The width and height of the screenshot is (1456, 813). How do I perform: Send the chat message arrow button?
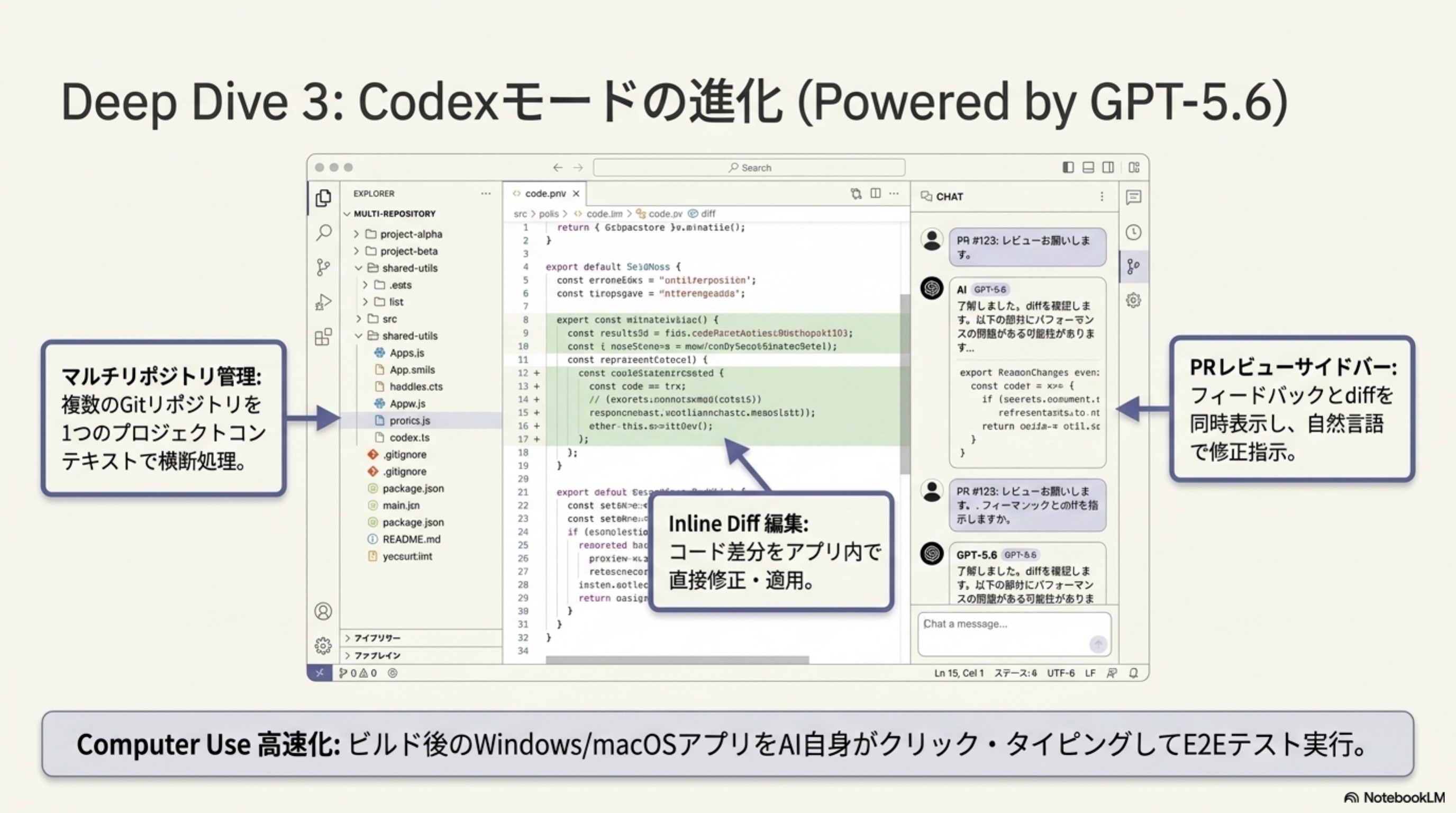(1098, 644)
